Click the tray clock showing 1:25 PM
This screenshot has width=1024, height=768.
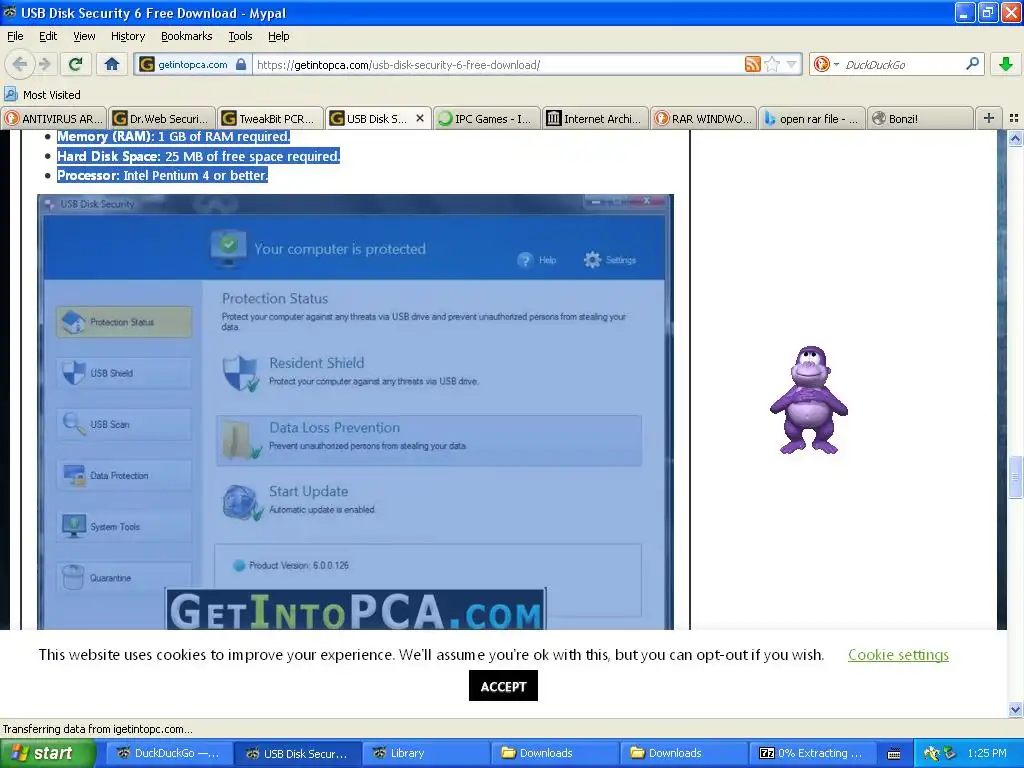[986, 753]
